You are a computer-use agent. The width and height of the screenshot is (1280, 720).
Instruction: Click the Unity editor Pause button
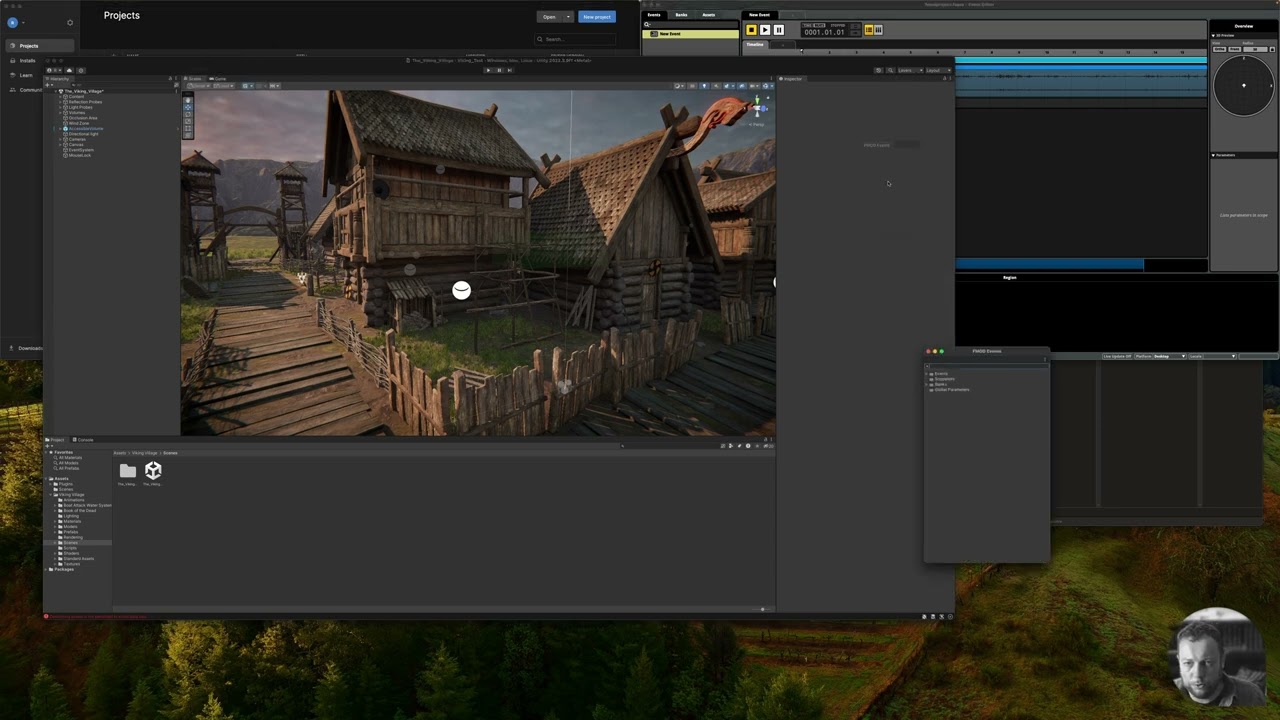pos(499,70)
